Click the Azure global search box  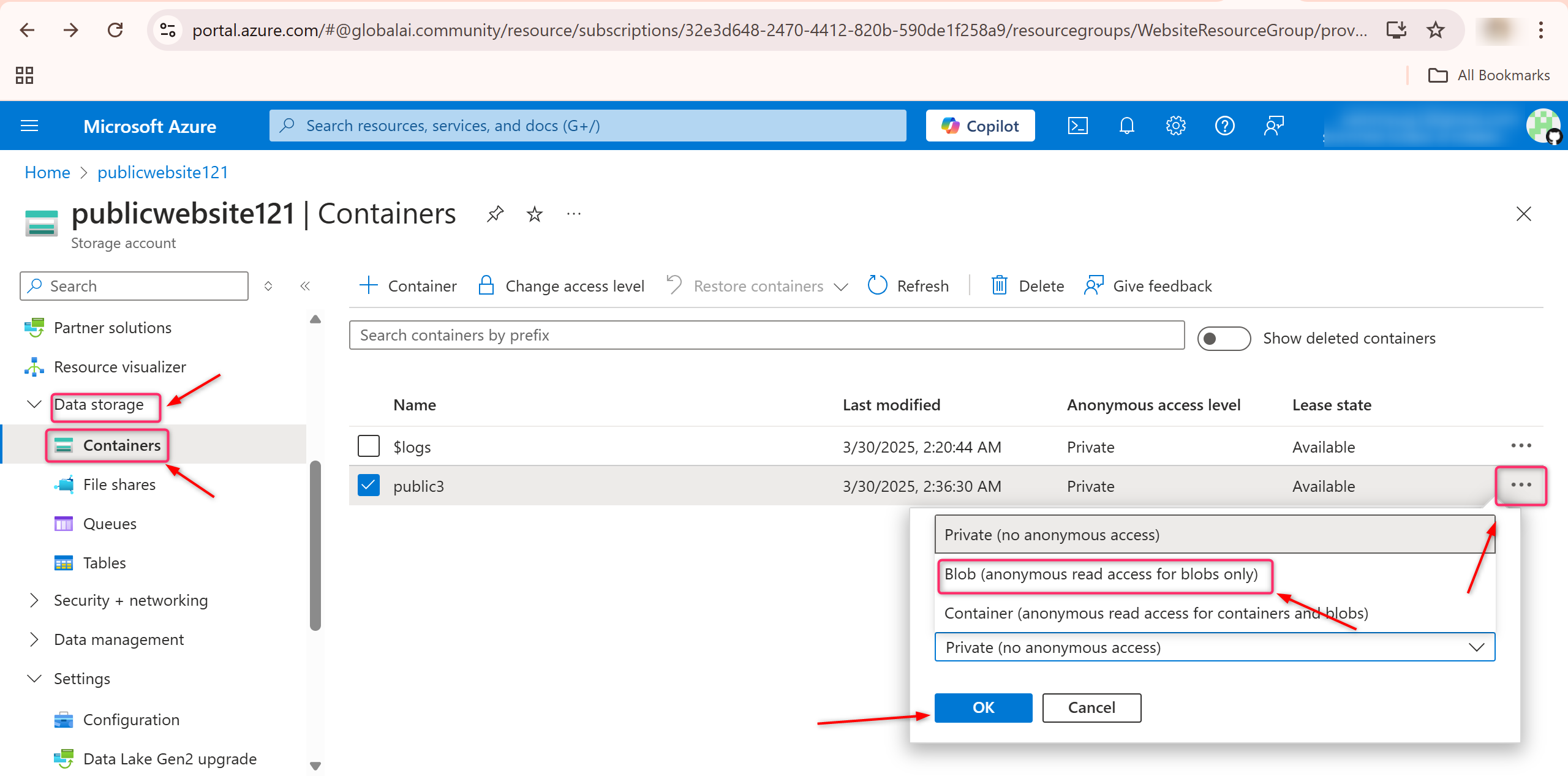(588, 126)
